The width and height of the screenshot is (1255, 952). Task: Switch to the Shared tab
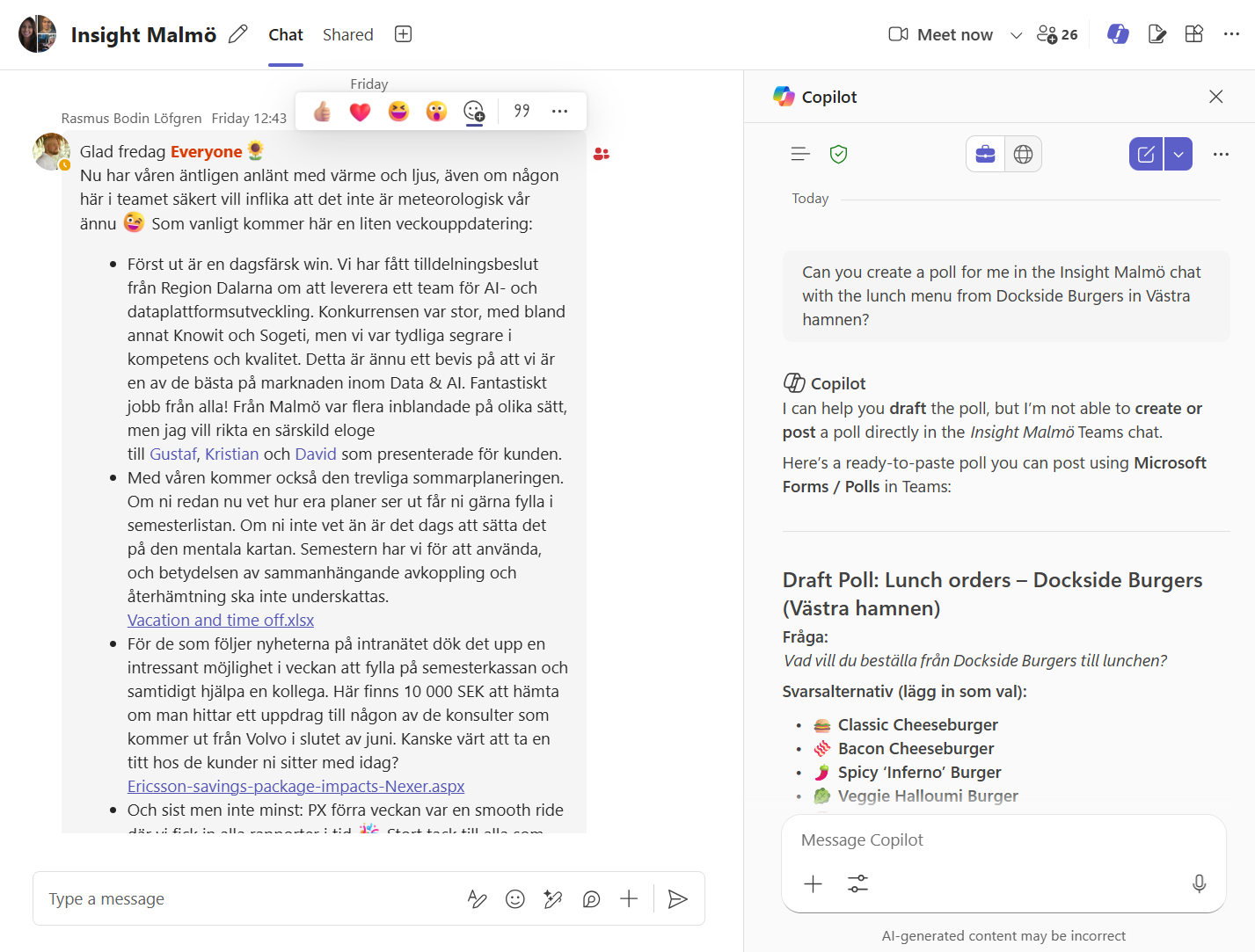coord(347,34)
